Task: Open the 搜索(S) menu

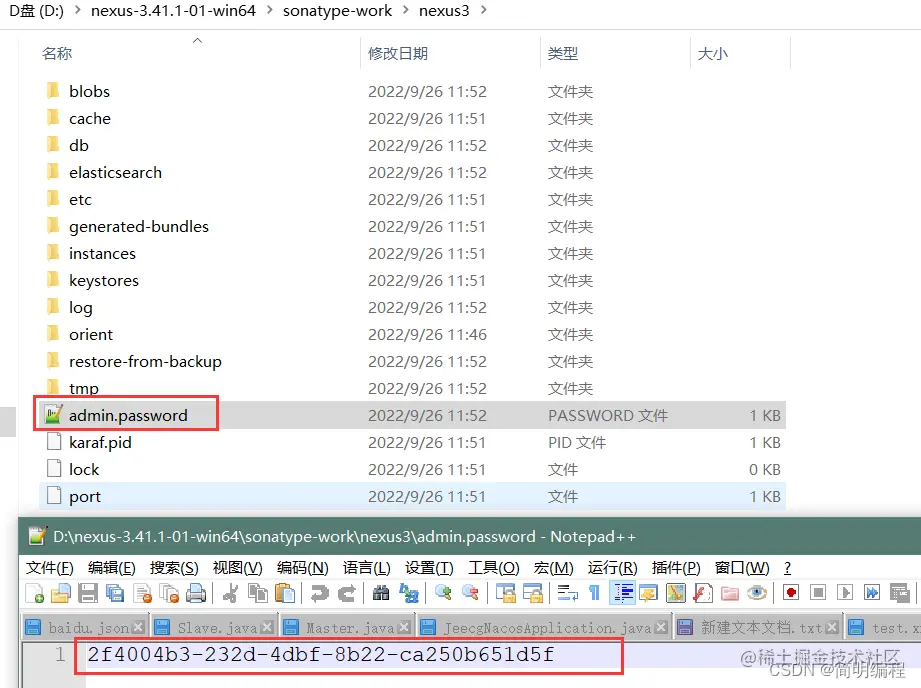Action: [174, 568]
